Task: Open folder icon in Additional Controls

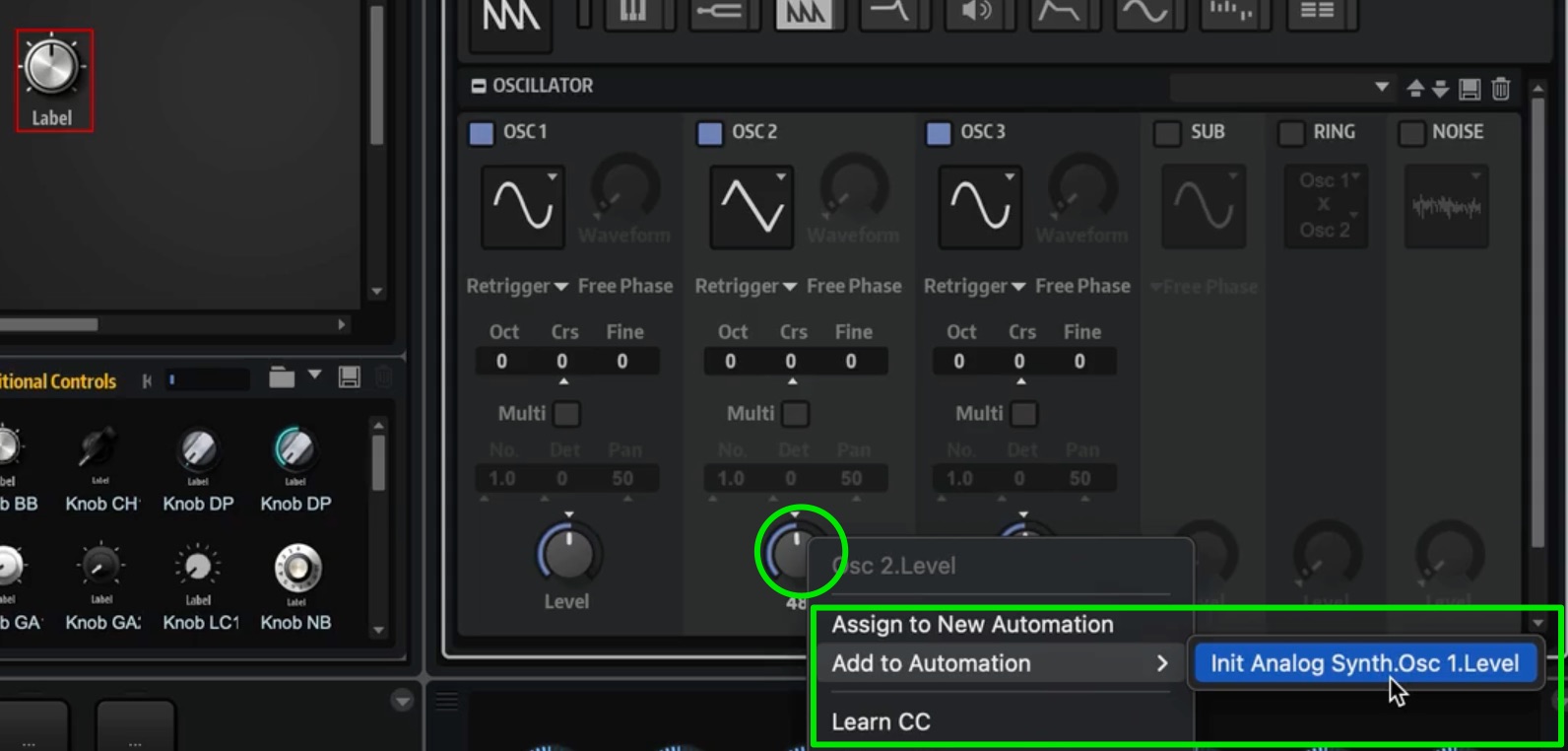Action: click(282, 377)
